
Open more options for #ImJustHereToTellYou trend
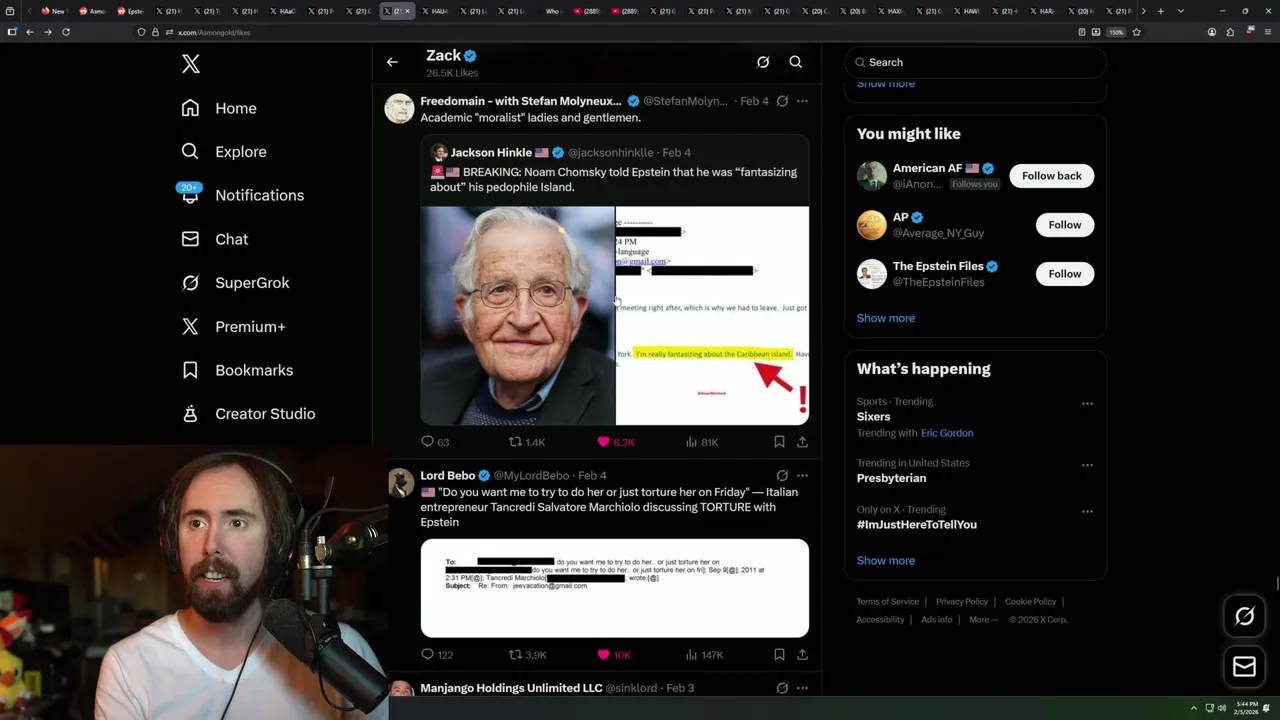[x=1087, y=512]
